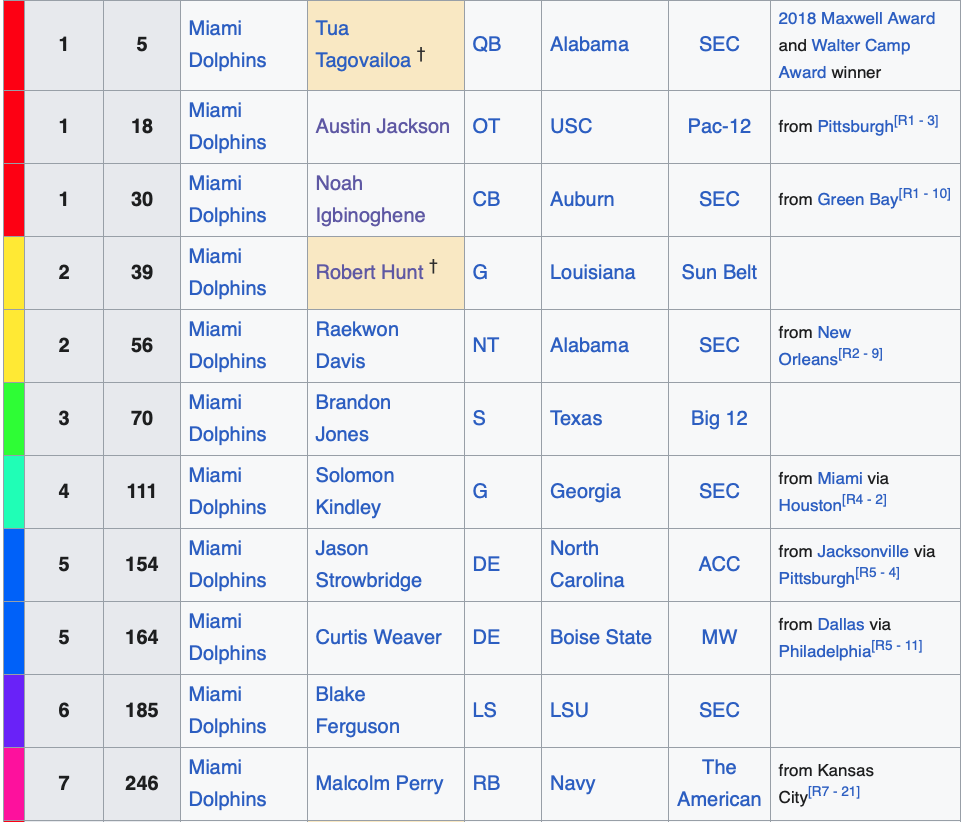Image resolution: width=962 pixels, height=822 pixels.
Task: Open the Big 12 conference link
Action: coord(719,418)
